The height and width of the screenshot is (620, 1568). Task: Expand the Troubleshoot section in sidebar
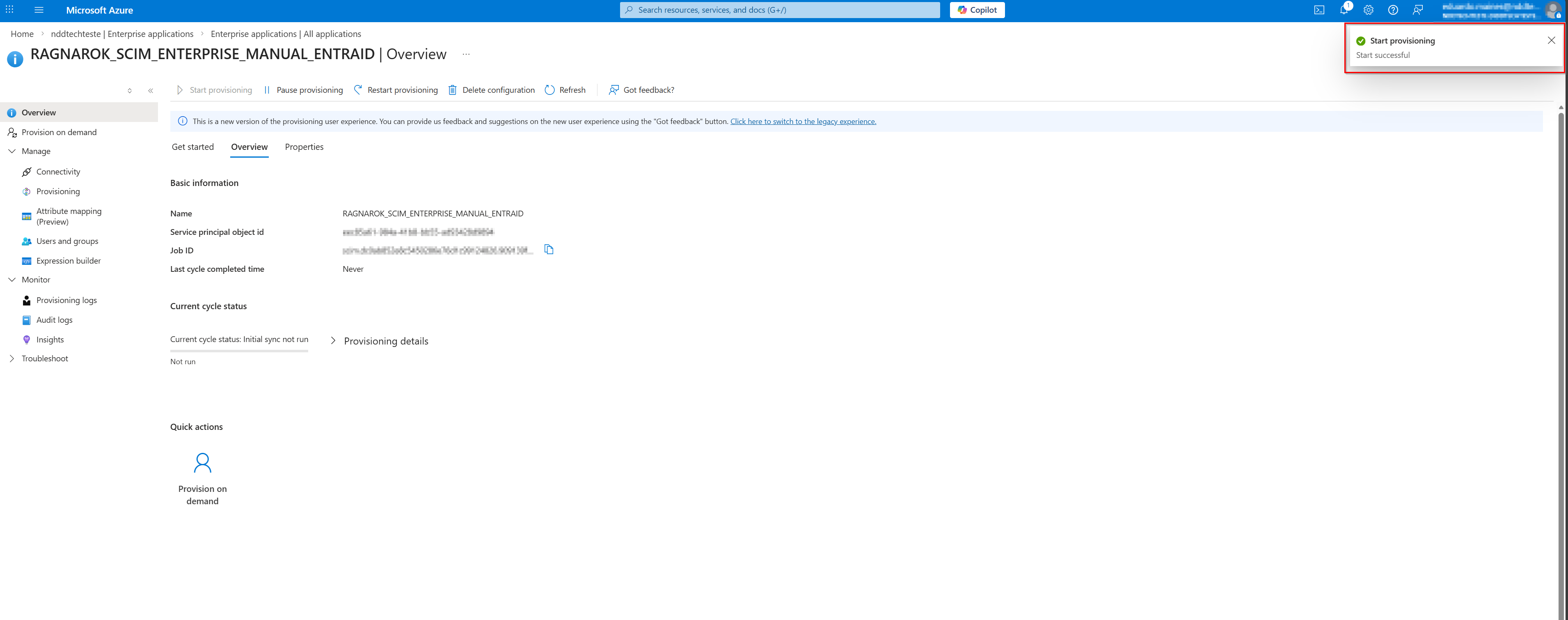(11, 359)
